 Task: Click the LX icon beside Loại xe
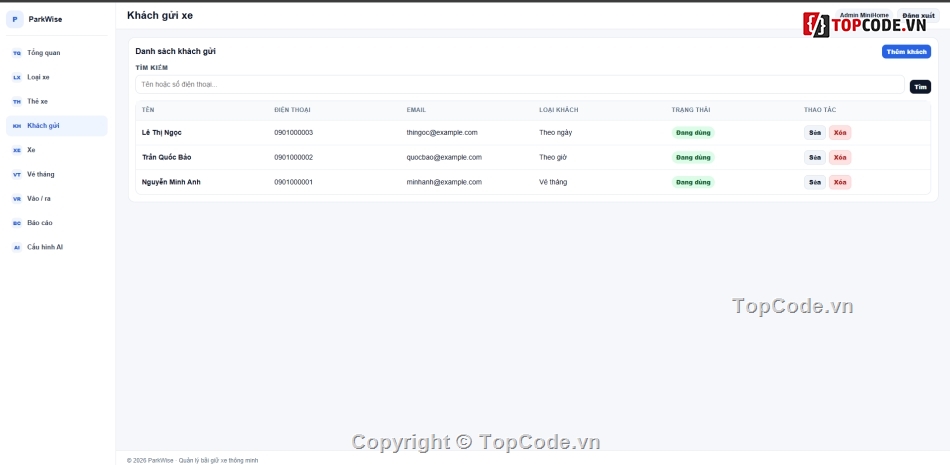[17, 78]
